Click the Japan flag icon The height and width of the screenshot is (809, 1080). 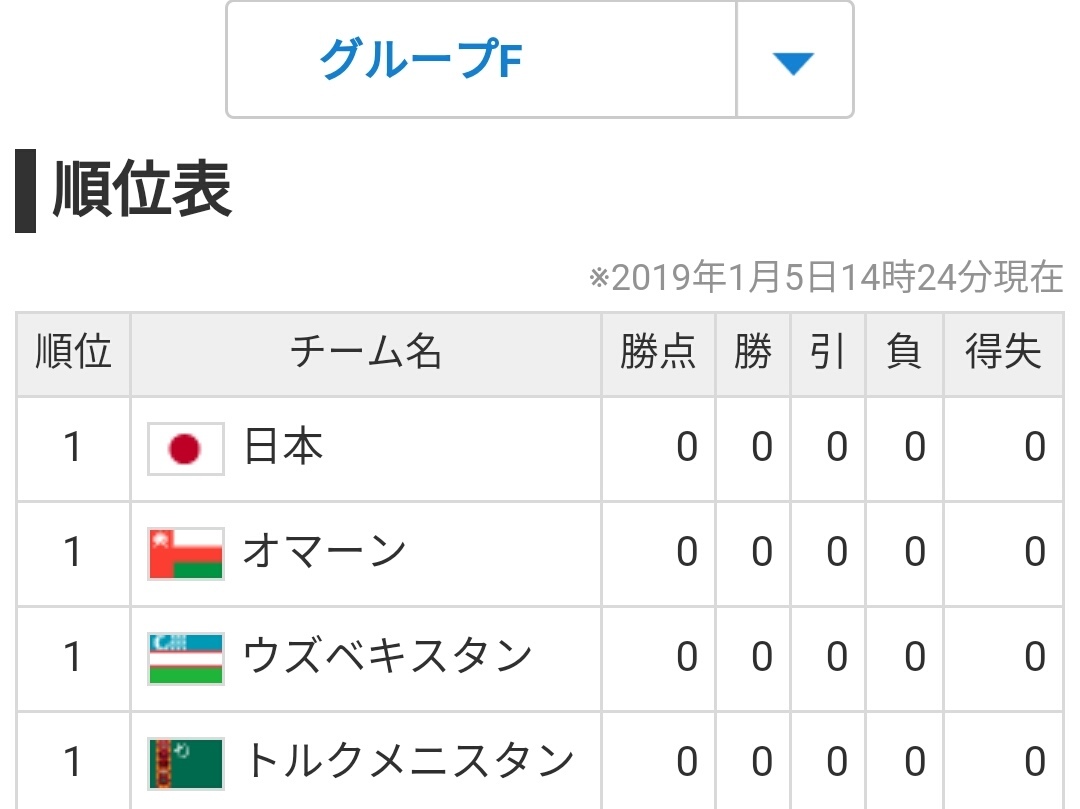[186, 449]
